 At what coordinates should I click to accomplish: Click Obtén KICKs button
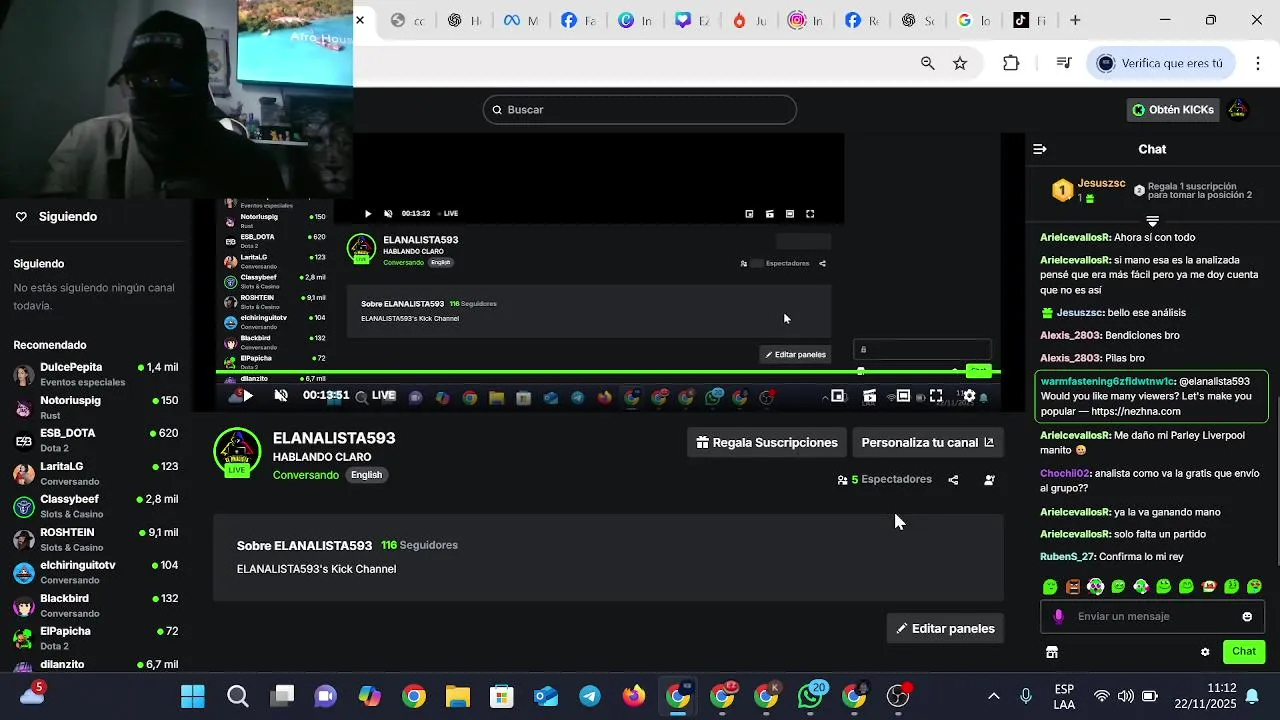(1172, 110)
